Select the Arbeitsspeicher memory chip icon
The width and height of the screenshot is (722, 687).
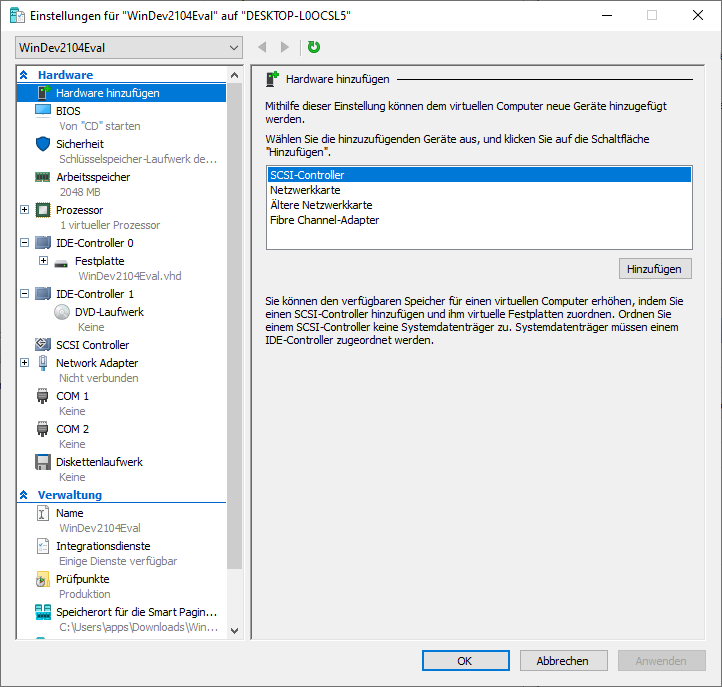coord(43,177)
